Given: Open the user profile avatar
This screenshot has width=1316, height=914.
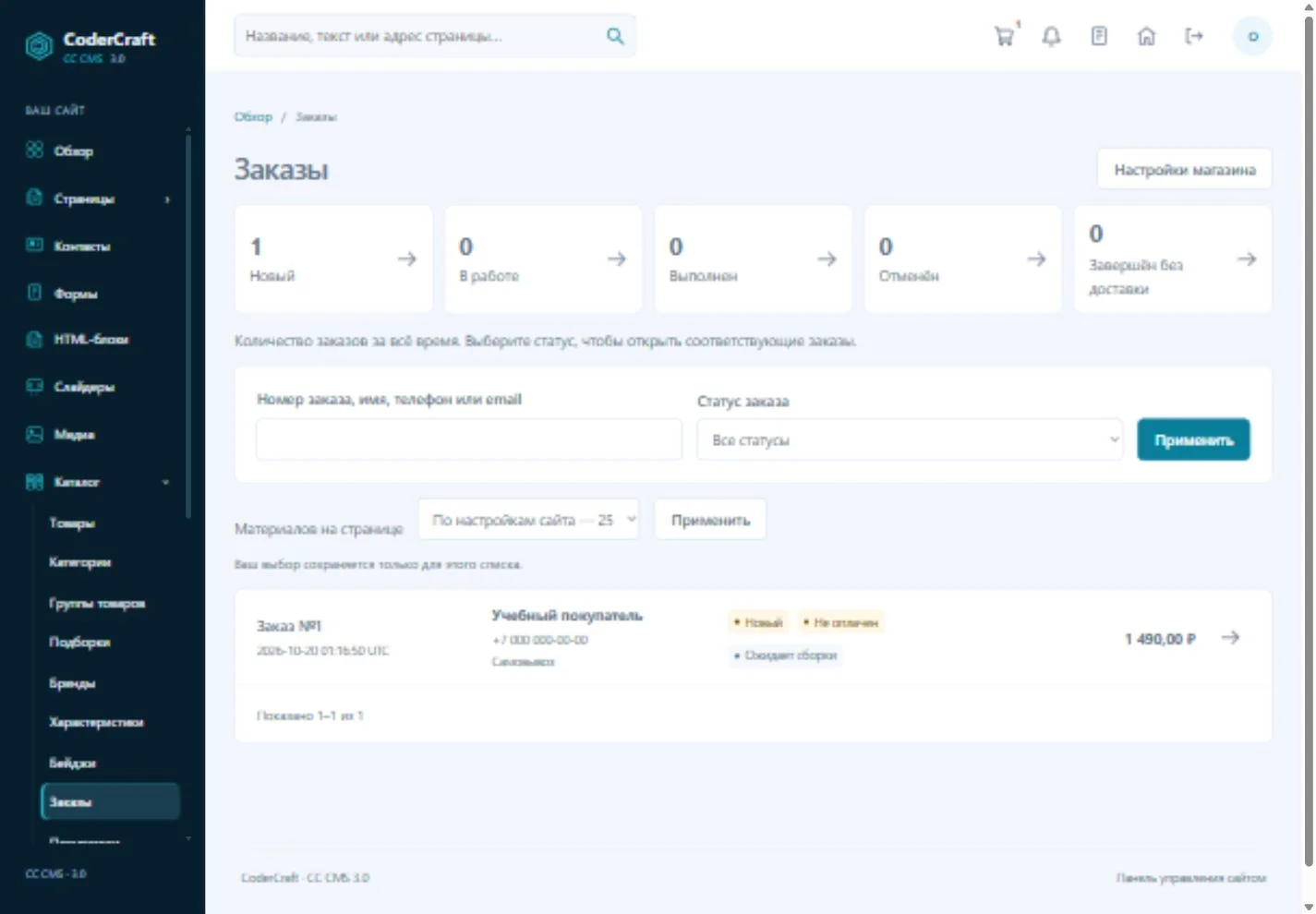Looking at the screenshot, I should (1252, 36).
